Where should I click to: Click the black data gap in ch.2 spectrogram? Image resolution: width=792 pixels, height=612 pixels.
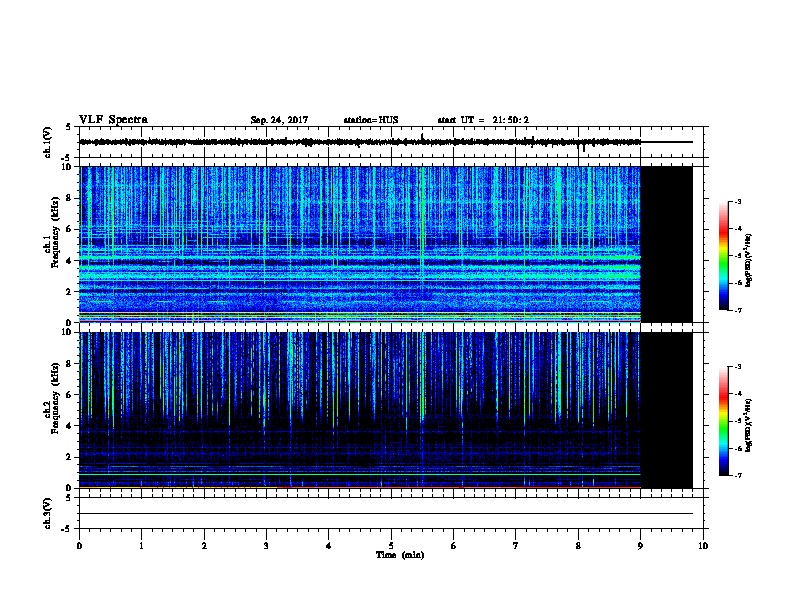667,410
